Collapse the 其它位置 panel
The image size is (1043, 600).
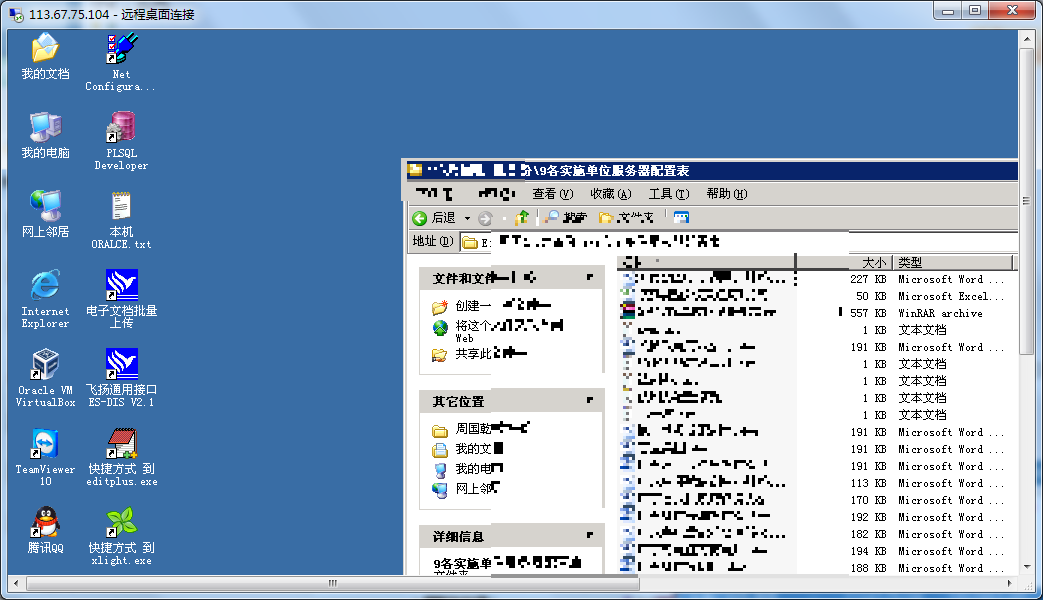pos(589,400)
